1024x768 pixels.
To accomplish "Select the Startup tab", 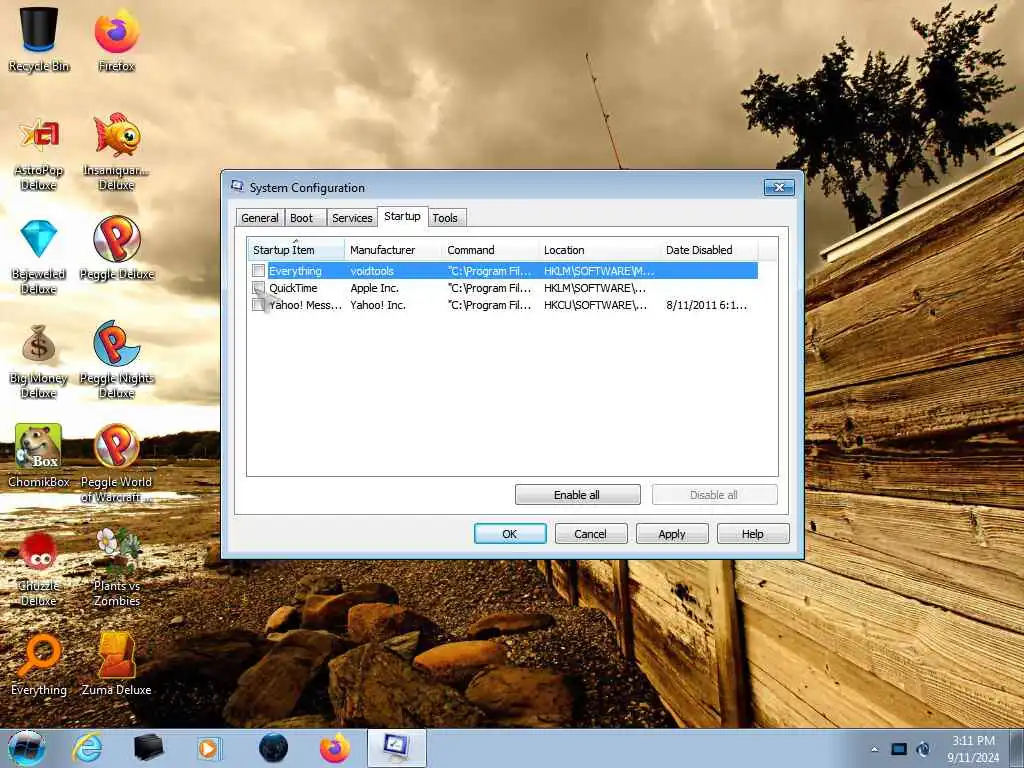I will tap(402, 216).
